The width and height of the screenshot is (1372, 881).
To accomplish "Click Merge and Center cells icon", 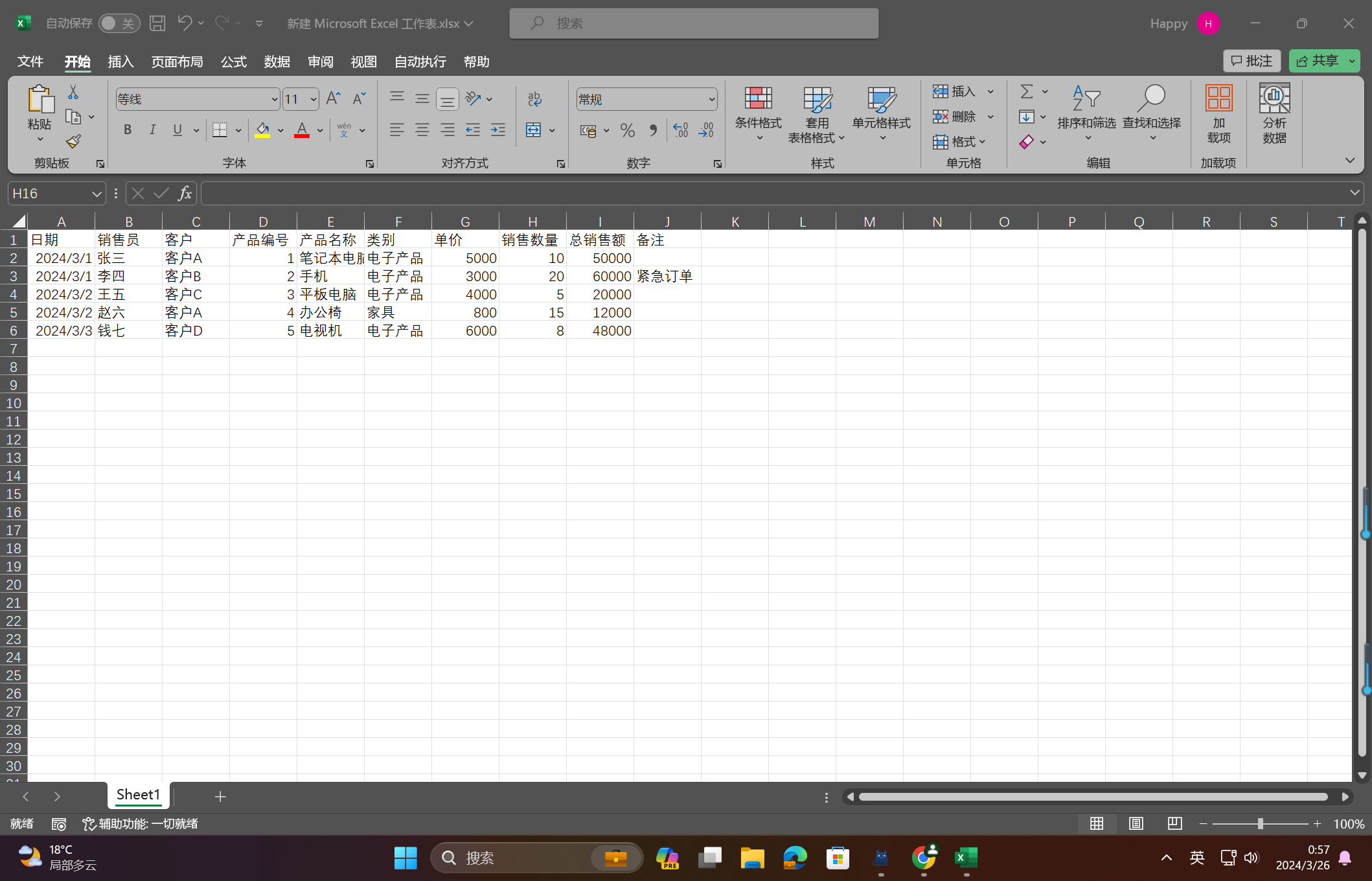I will [533, 130].
